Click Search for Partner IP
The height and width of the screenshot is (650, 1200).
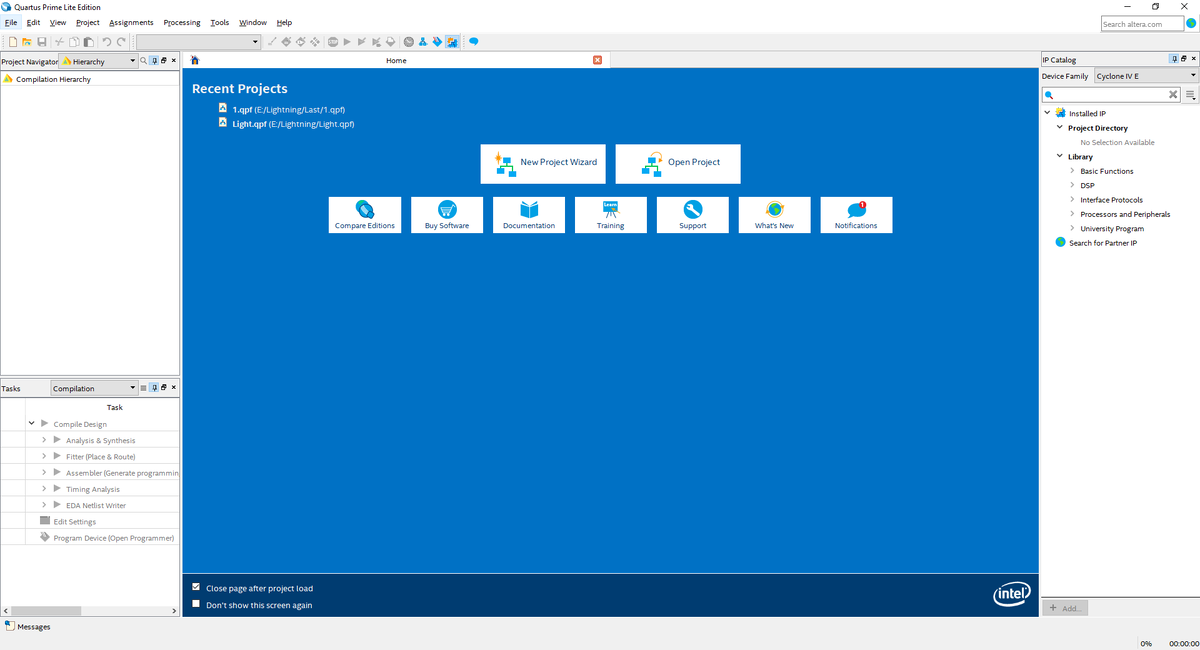[1102, 243]
